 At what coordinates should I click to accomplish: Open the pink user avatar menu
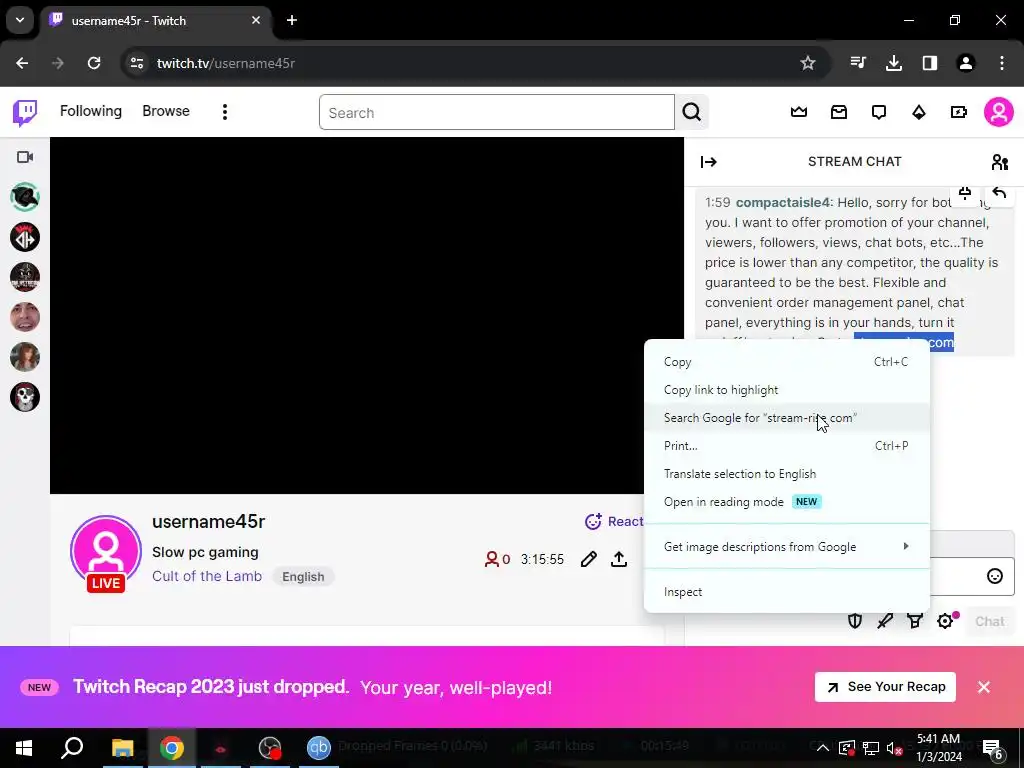(999, 112)
